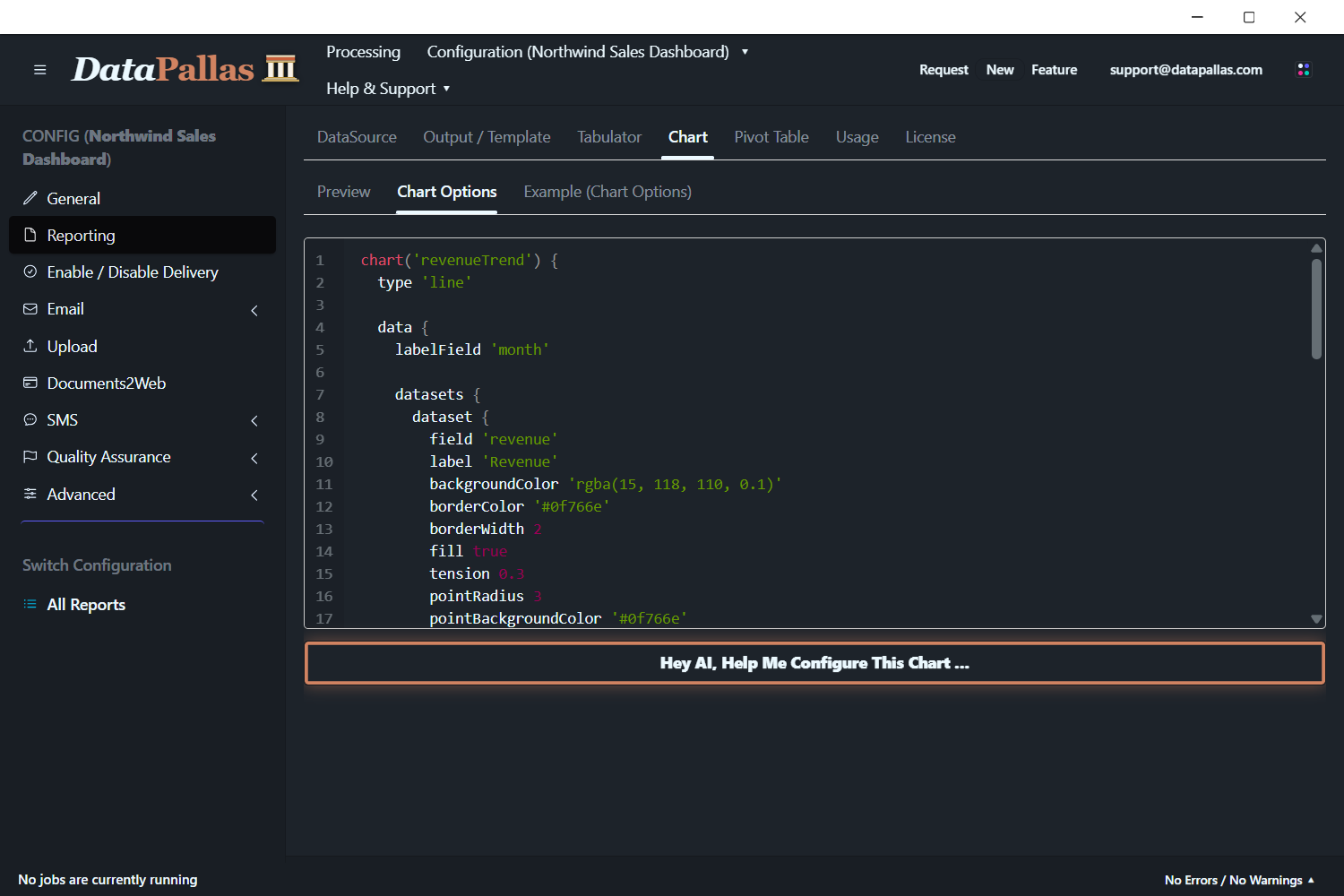Place cursor on the chart('revenueTrend') line
The width and height of the screenshot is (1344, 896).
(460, 260)
